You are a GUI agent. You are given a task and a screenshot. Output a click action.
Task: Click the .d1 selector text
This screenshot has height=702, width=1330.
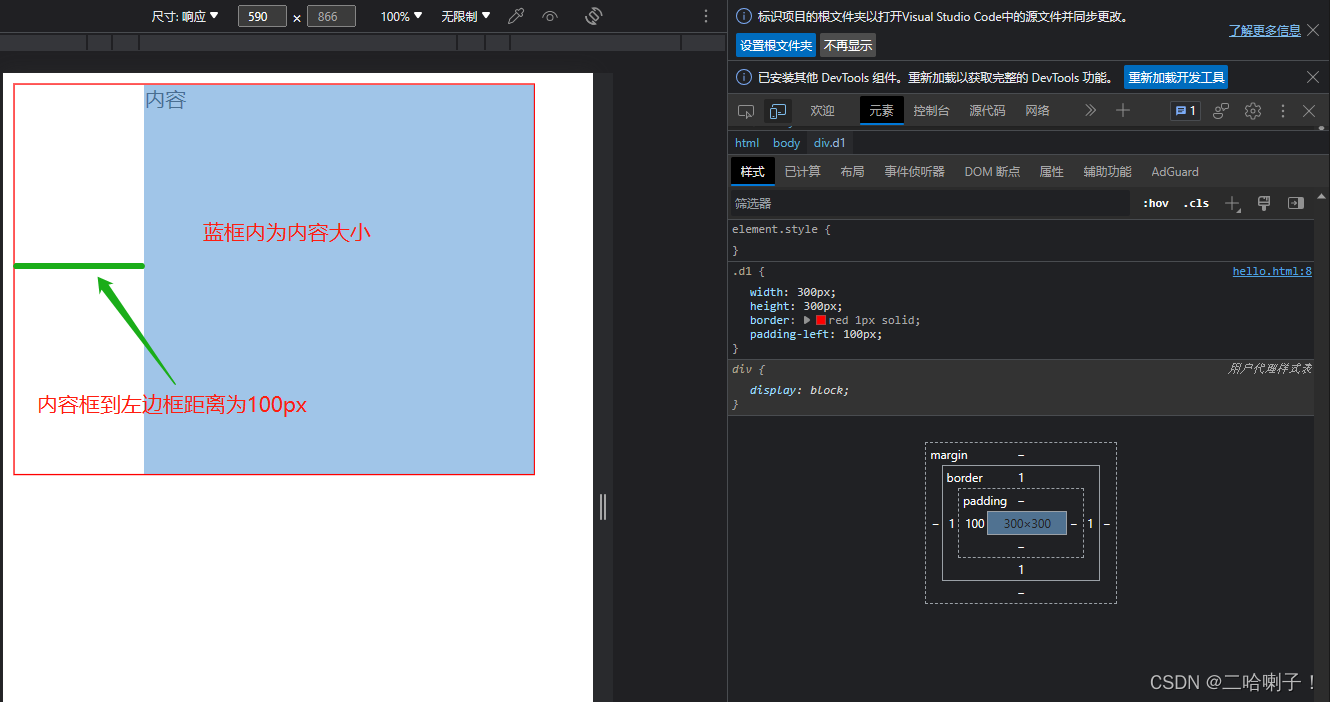742,271
